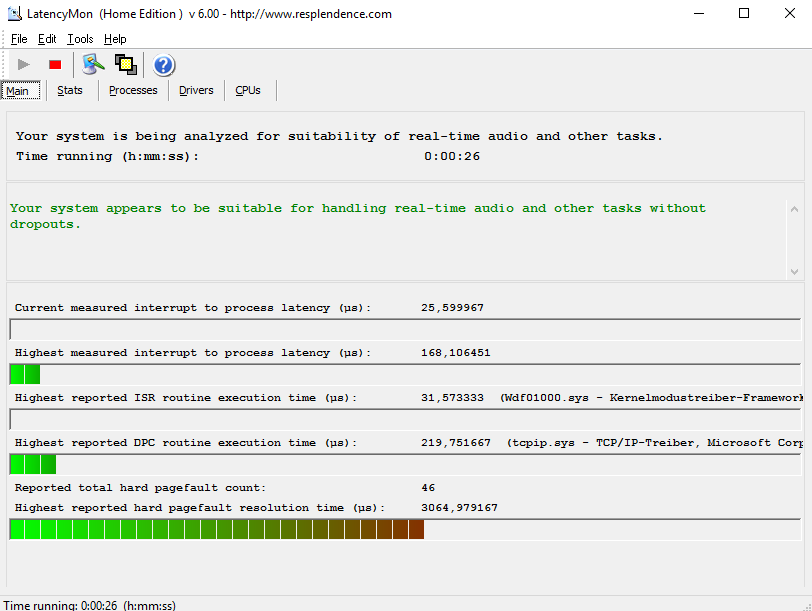Minimize the LatencyMon window
The image size is (812, 611).
pos(699,13)
